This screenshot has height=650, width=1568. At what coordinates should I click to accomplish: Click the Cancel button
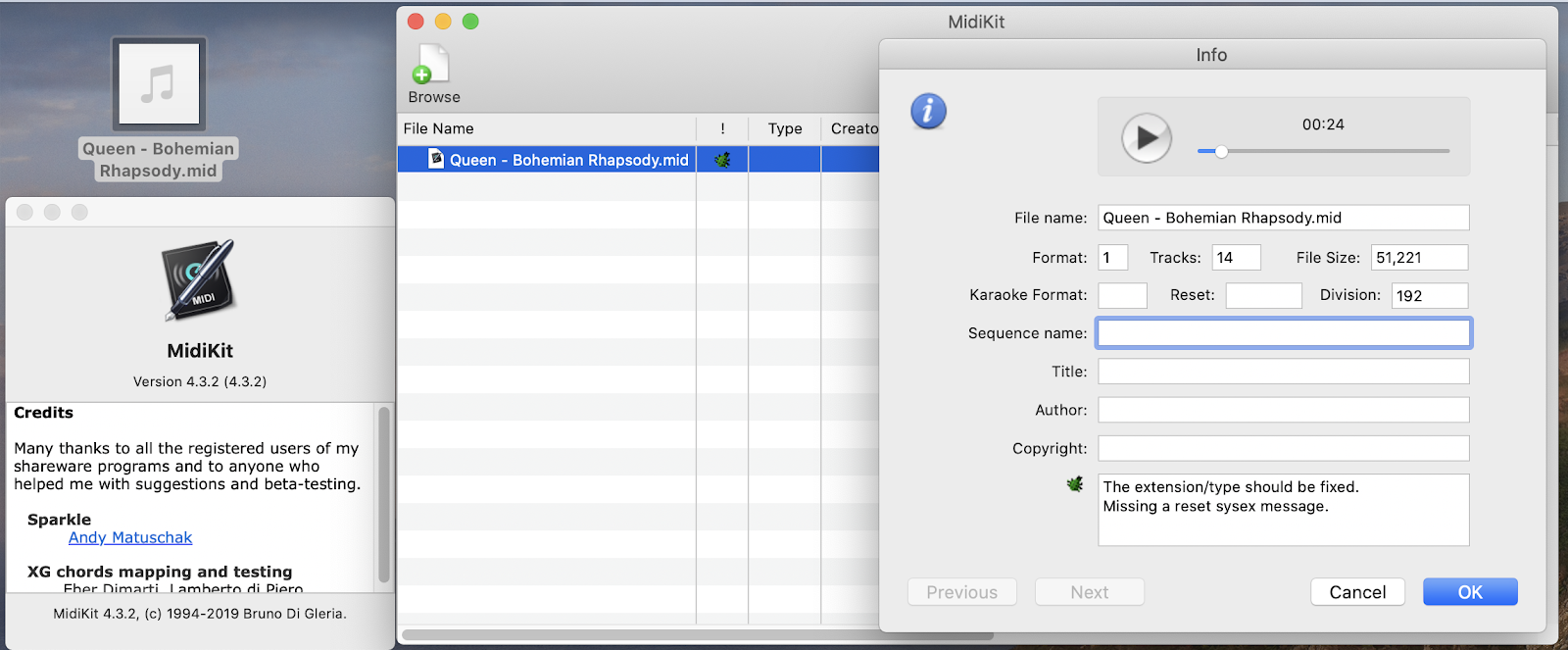pyautogui.click(x=1357, y=592)
